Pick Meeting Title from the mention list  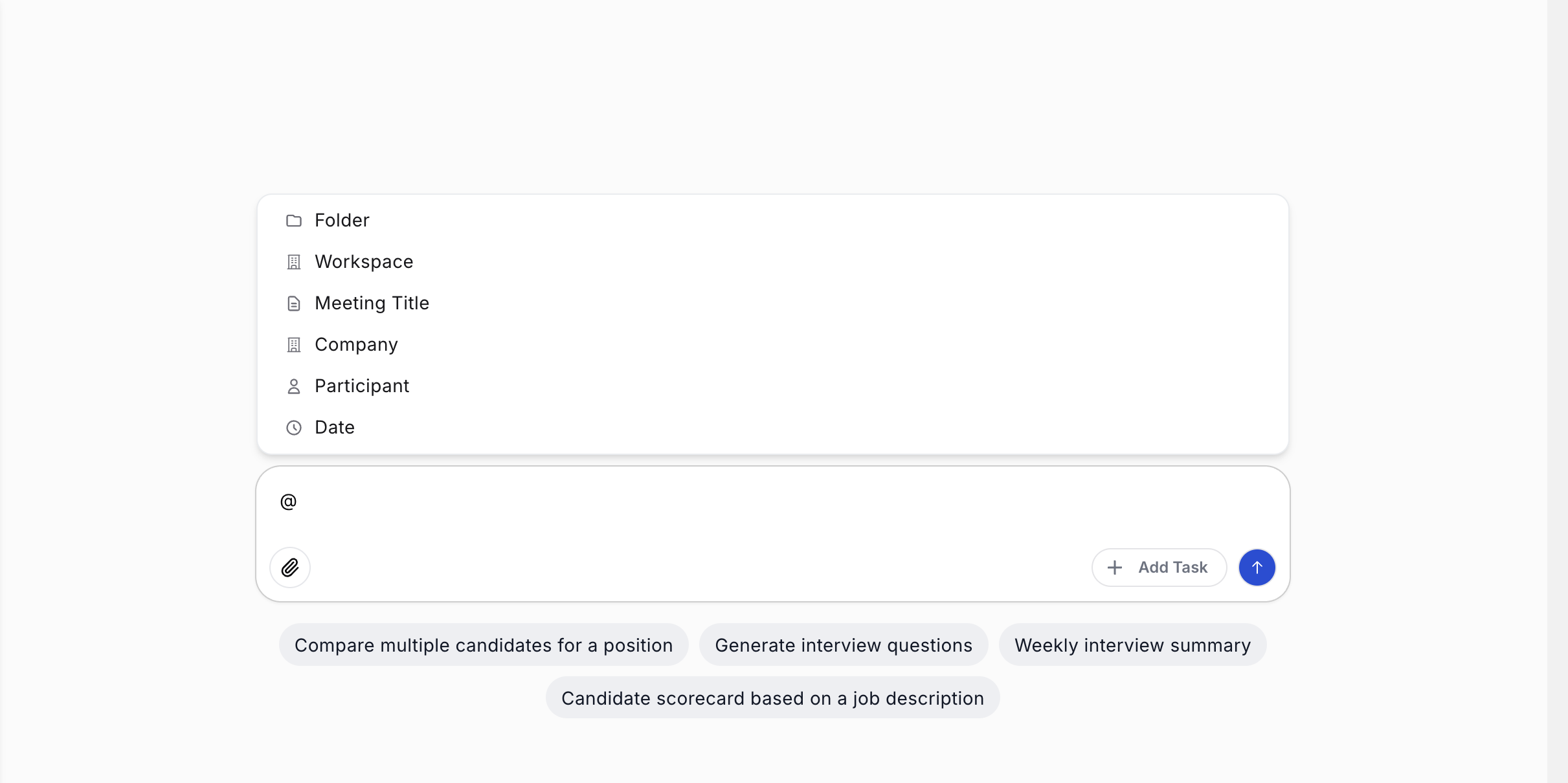(x=372, y=303)
